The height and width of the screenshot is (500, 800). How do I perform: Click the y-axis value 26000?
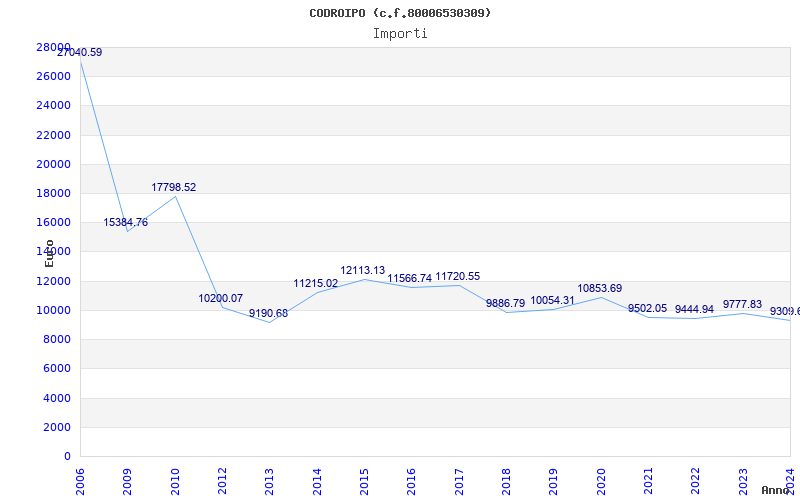pyautogui.click(x=54, y=77)
